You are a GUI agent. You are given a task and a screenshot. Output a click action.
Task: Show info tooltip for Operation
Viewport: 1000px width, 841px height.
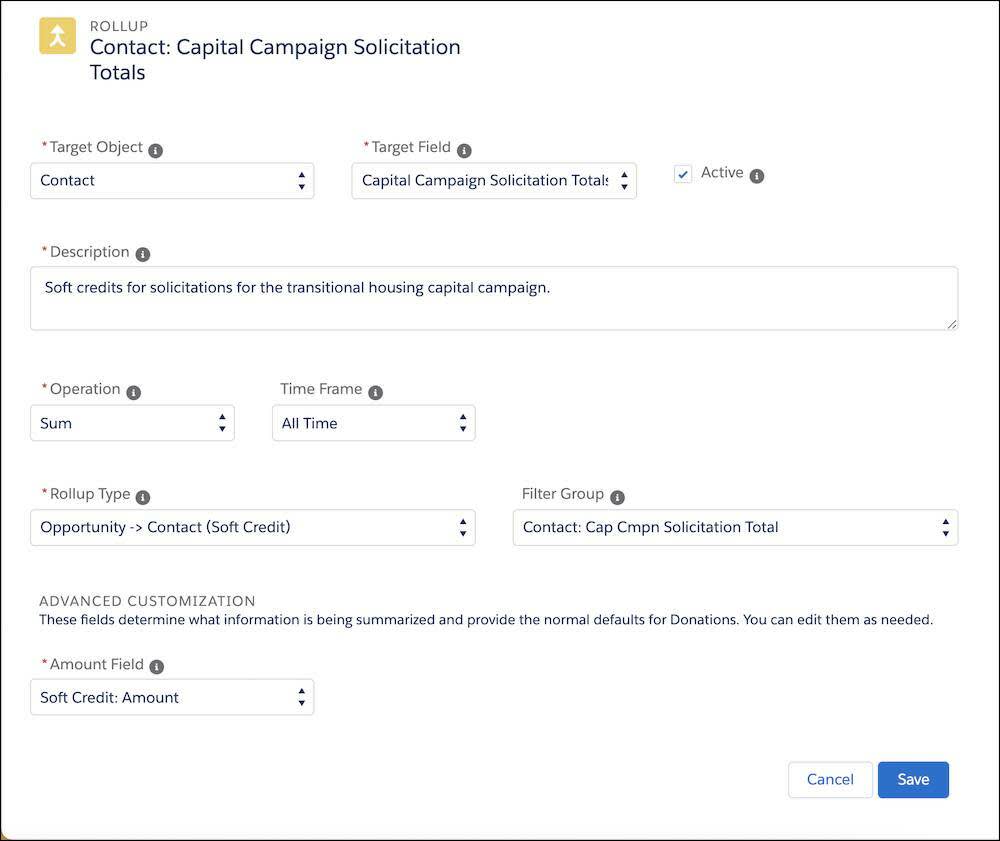(x=133, y=393)
